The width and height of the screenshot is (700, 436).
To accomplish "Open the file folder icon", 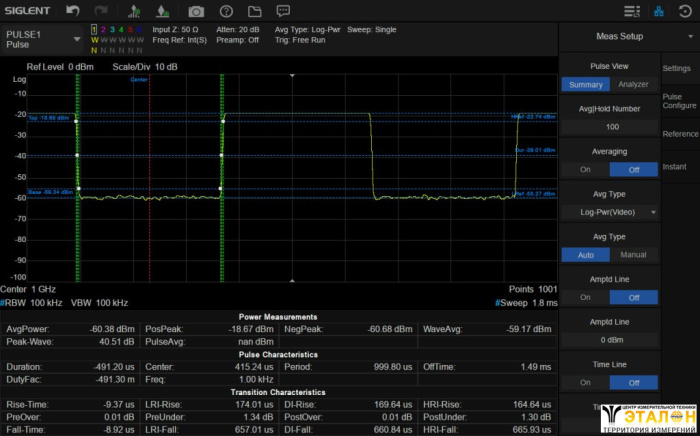I will [x=254, y=11].
